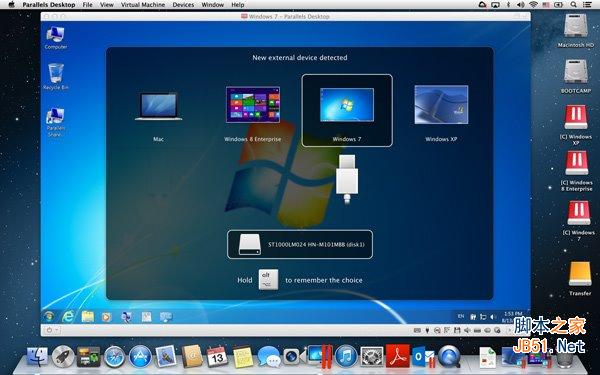Open Finder from the Dock
Image resolution: width=600 pixels, height=375 pixels.
pyautogui.click(x=37, y=356)
